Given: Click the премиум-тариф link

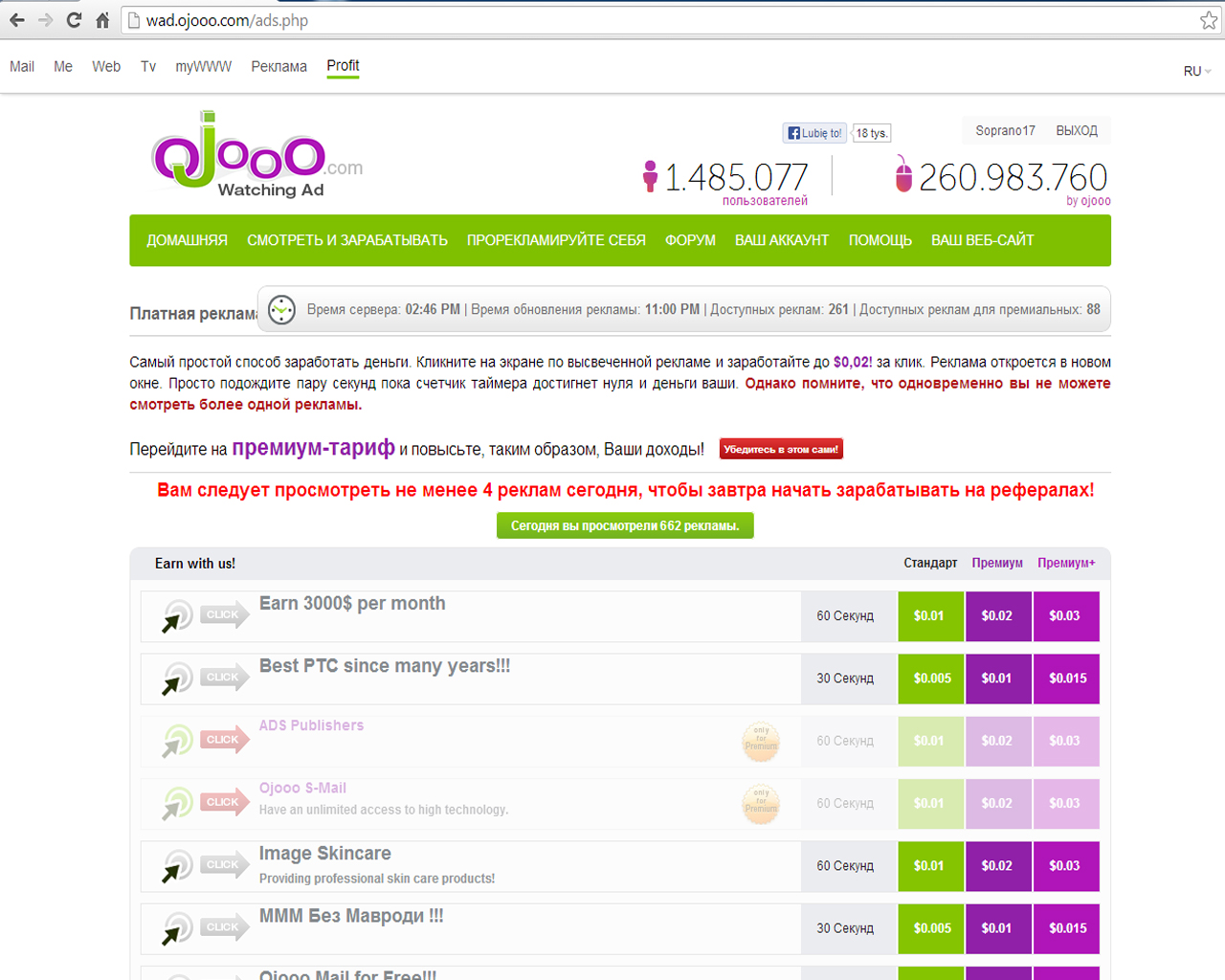Looking at the screenshot, I should [x=313, y=448].
